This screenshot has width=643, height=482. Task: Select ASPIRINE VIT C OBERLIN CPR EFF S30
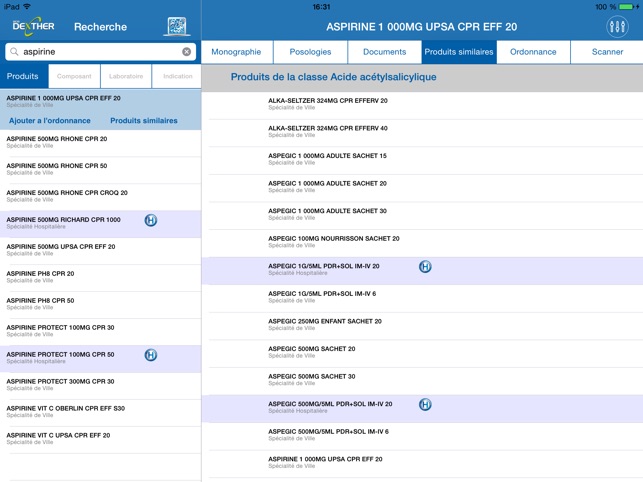[x=100, y=413]
